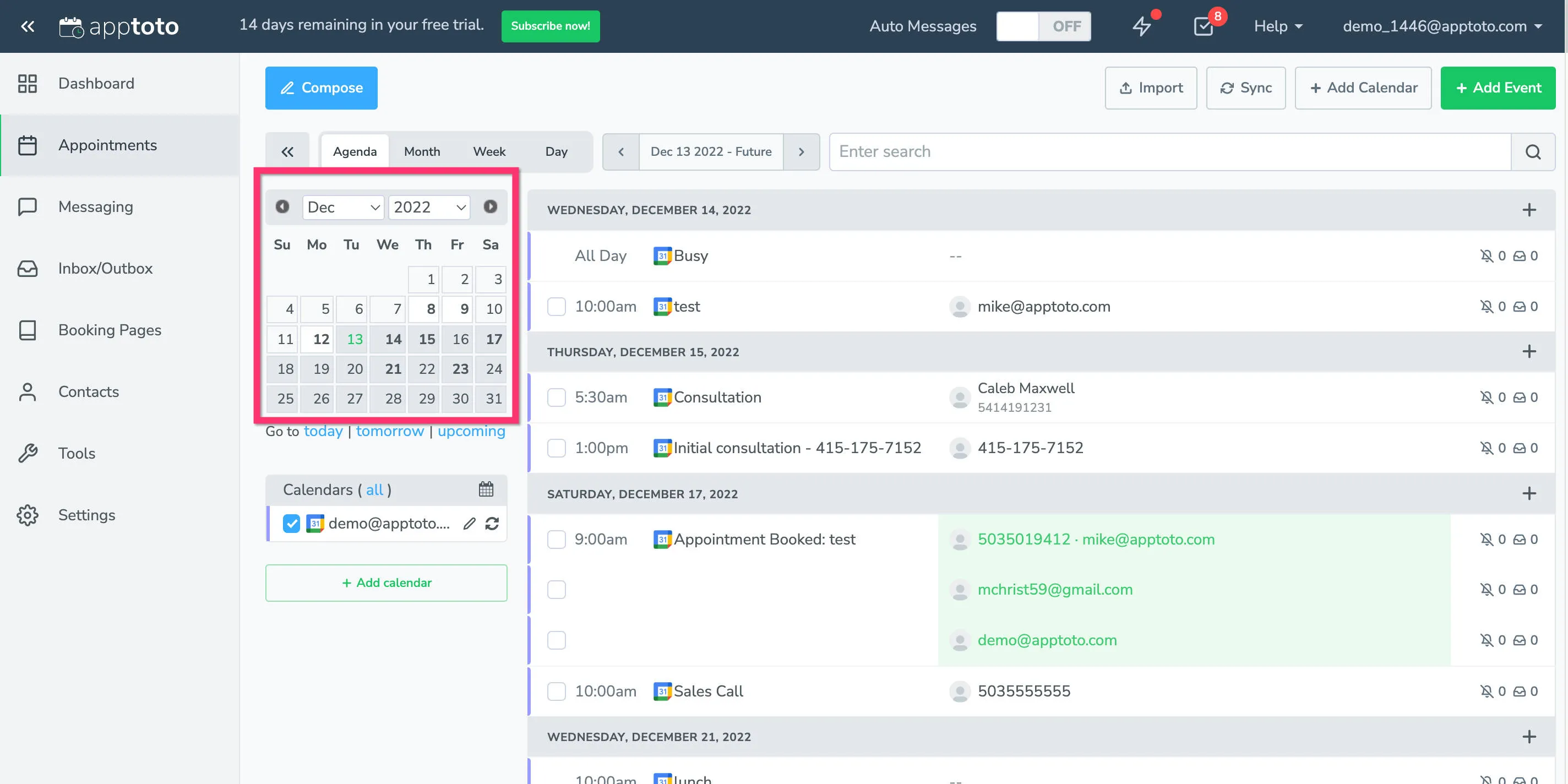Open the tasks icon showing 8 notifications
The width and height of the screenshot is (1568, 784).
[1204, 27]
